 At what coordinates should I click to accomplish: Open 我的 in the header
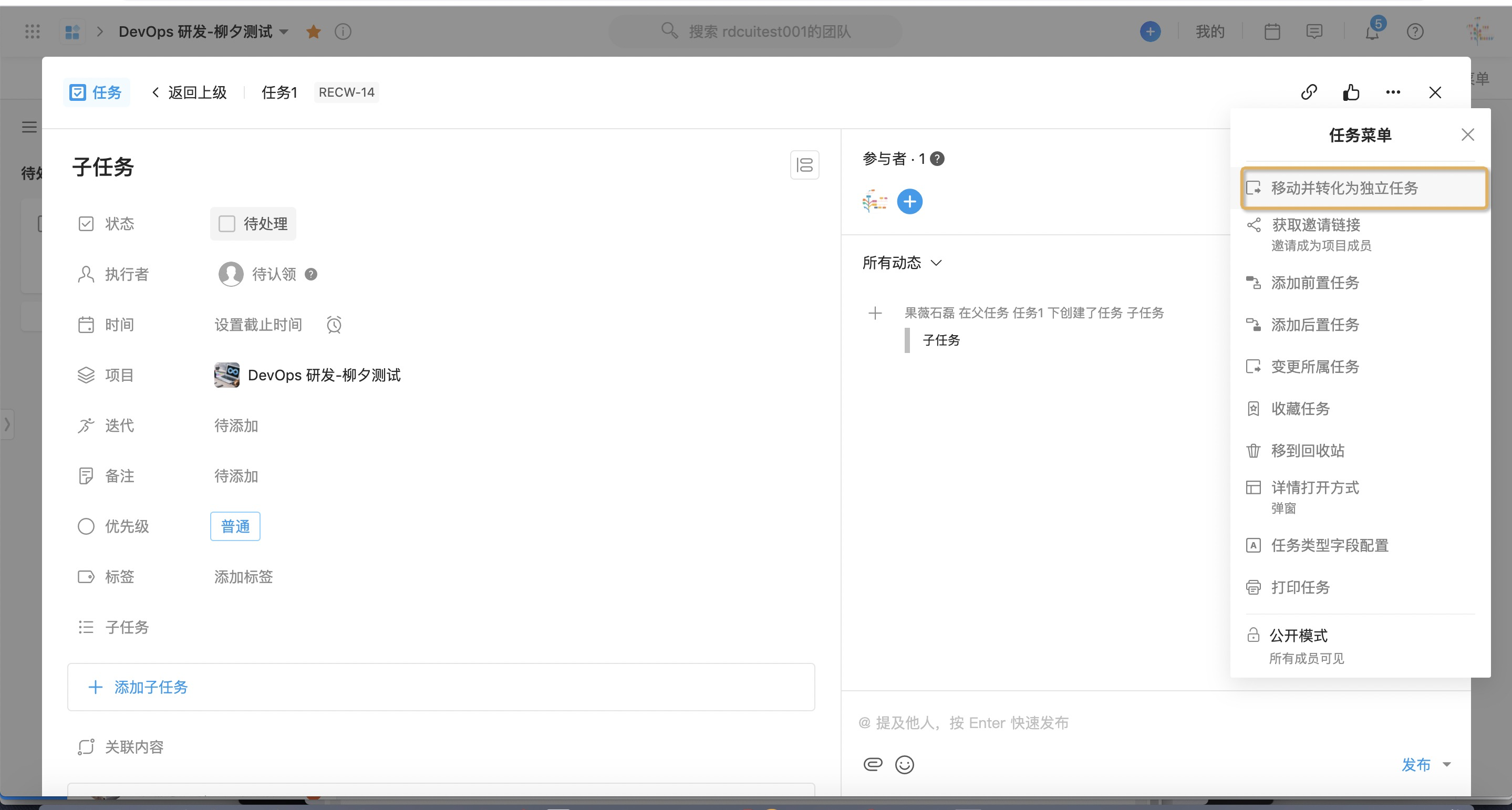click(1210, 32)
